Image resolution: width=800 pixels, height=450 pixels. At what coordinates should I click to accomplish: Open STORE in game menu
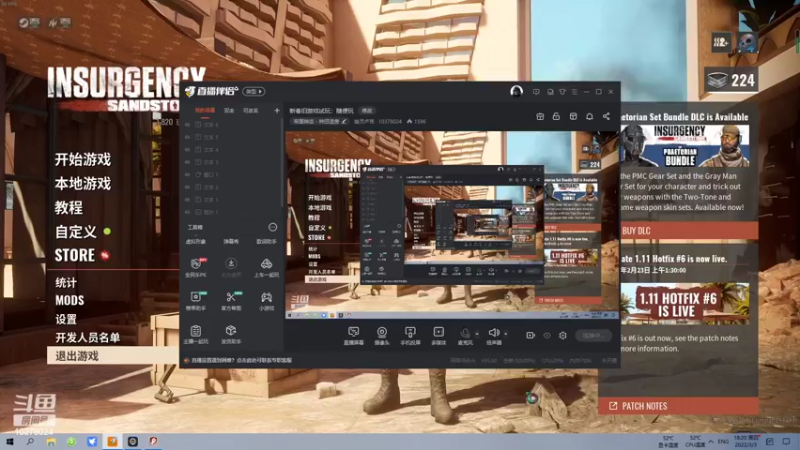(74, 255)
